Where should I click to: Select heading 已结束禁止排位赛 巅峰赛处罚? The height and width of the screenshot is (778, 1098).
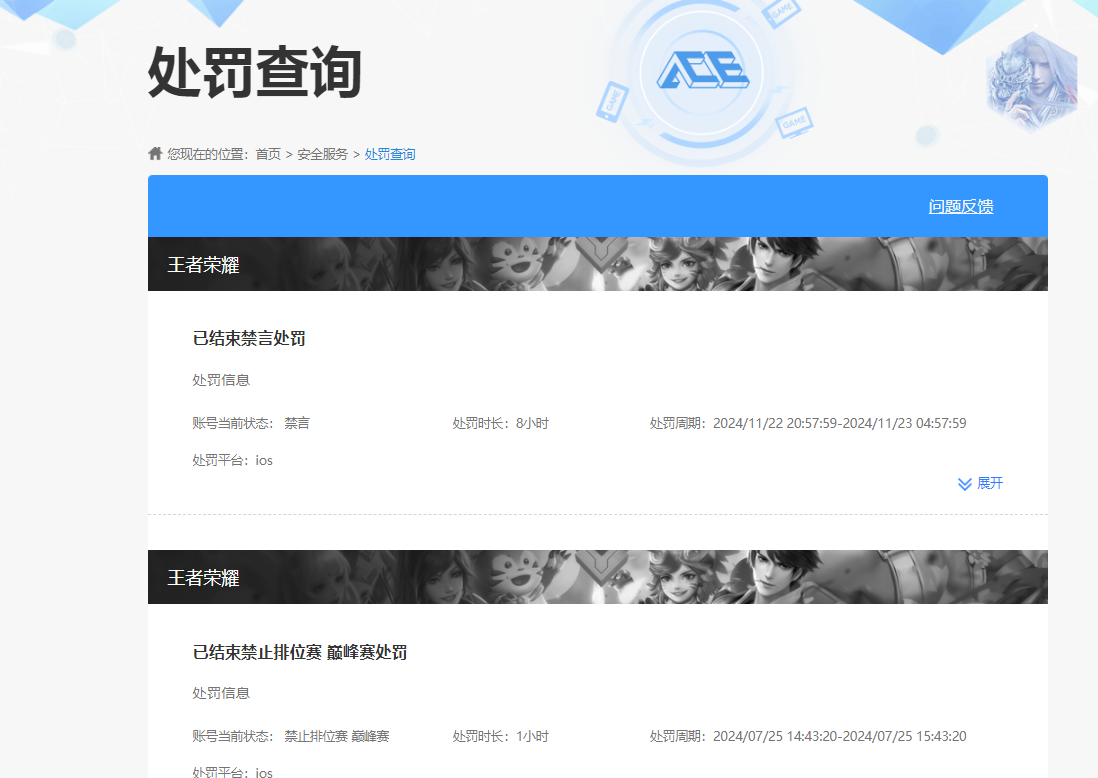pyautogui.click(x=300, y=652)
